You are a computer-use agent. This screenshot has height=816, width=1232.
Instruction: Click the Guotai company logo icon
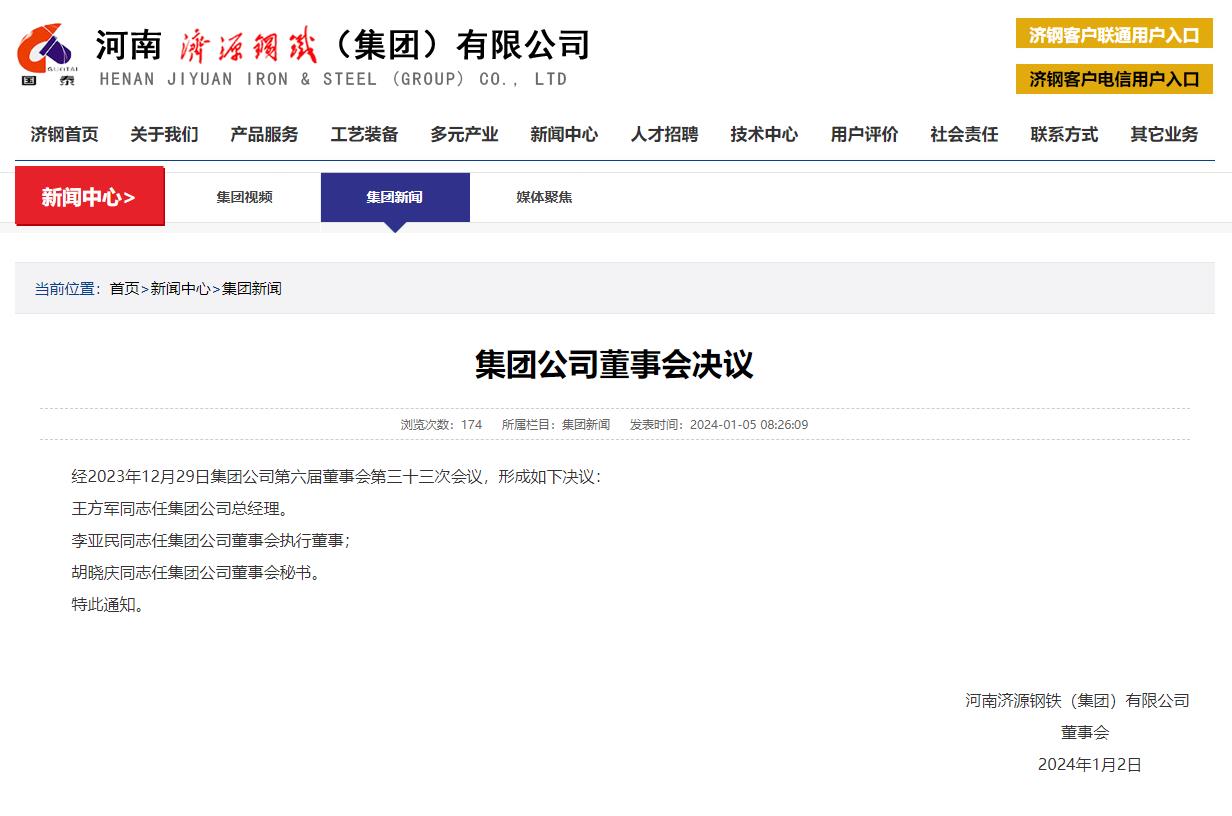[46, 54]
